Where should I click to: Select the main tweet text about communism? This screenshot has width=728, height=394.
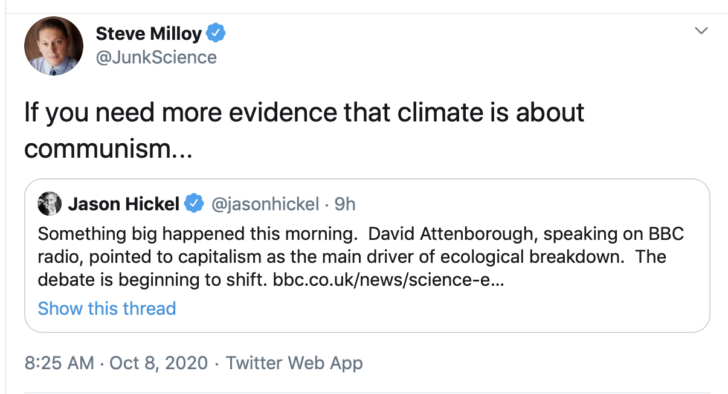tap(304, 130)
